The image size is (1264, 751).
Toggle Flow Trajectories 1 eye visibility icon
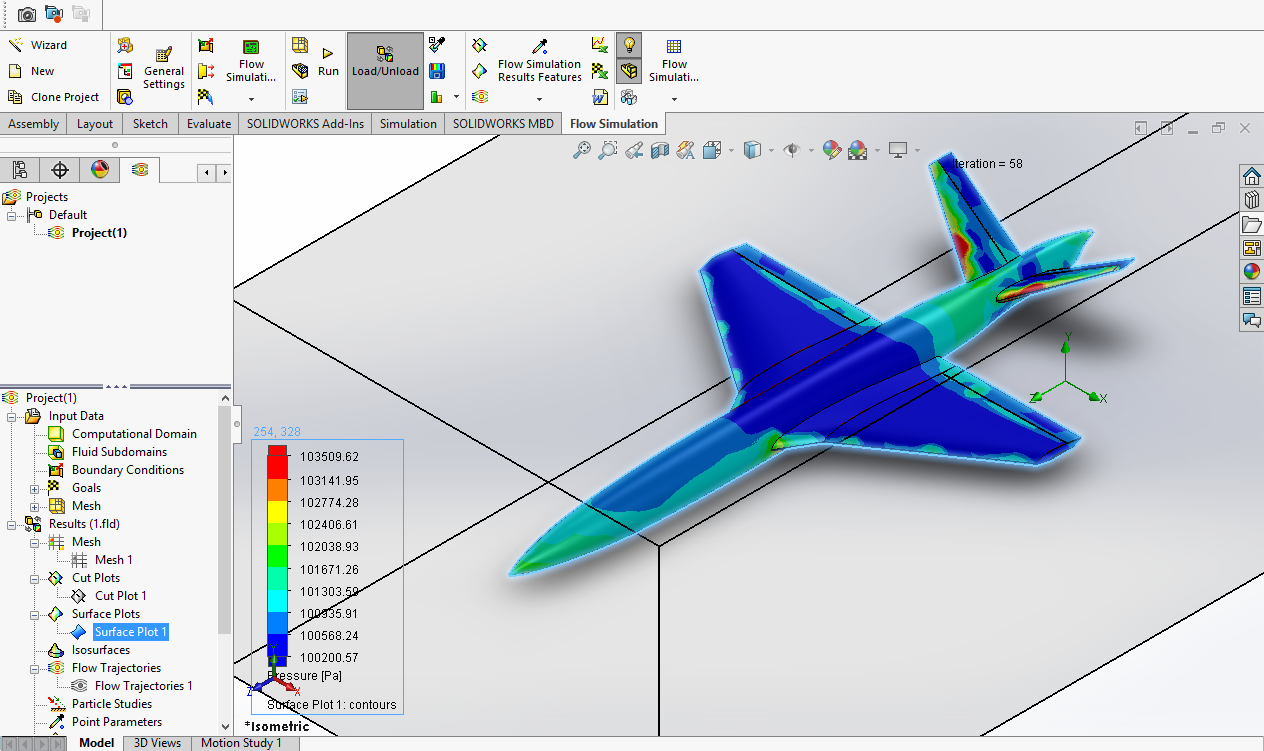79,686
